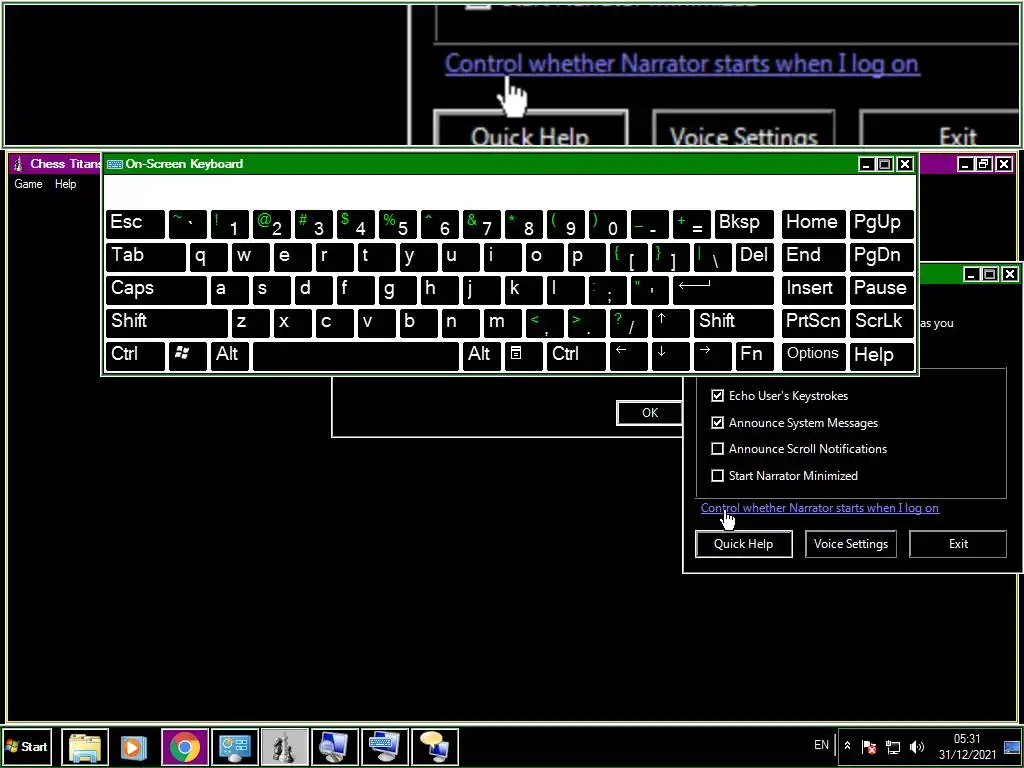Launch Windows Media Player from the taskbar
Viewport: 1024px width, 768px height.
tap(134, 746)
